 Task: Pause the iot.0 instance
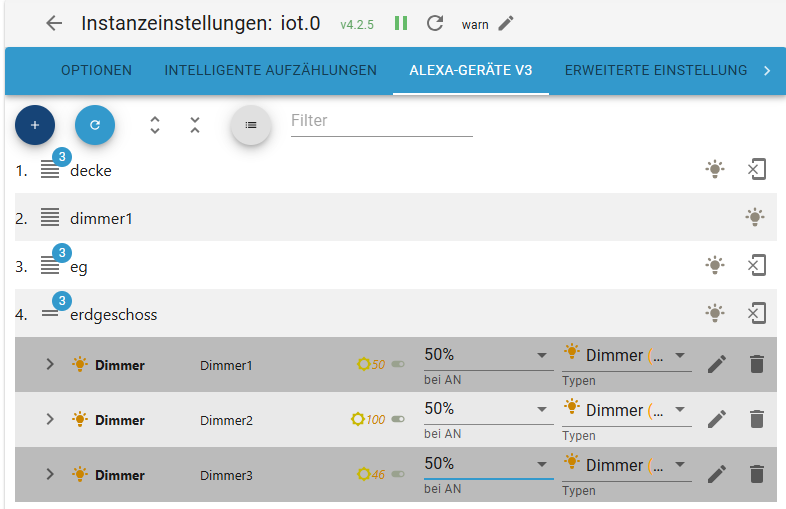[401, 23]
